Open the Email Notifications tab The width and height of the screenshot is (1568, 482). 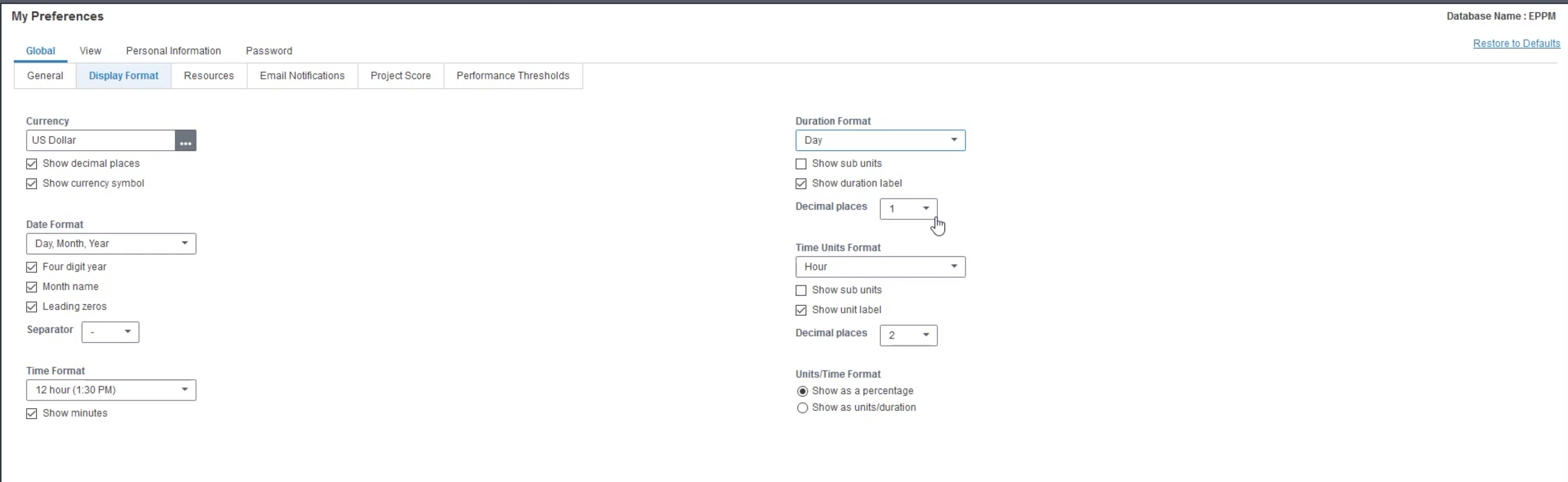(x=302, y=76)
